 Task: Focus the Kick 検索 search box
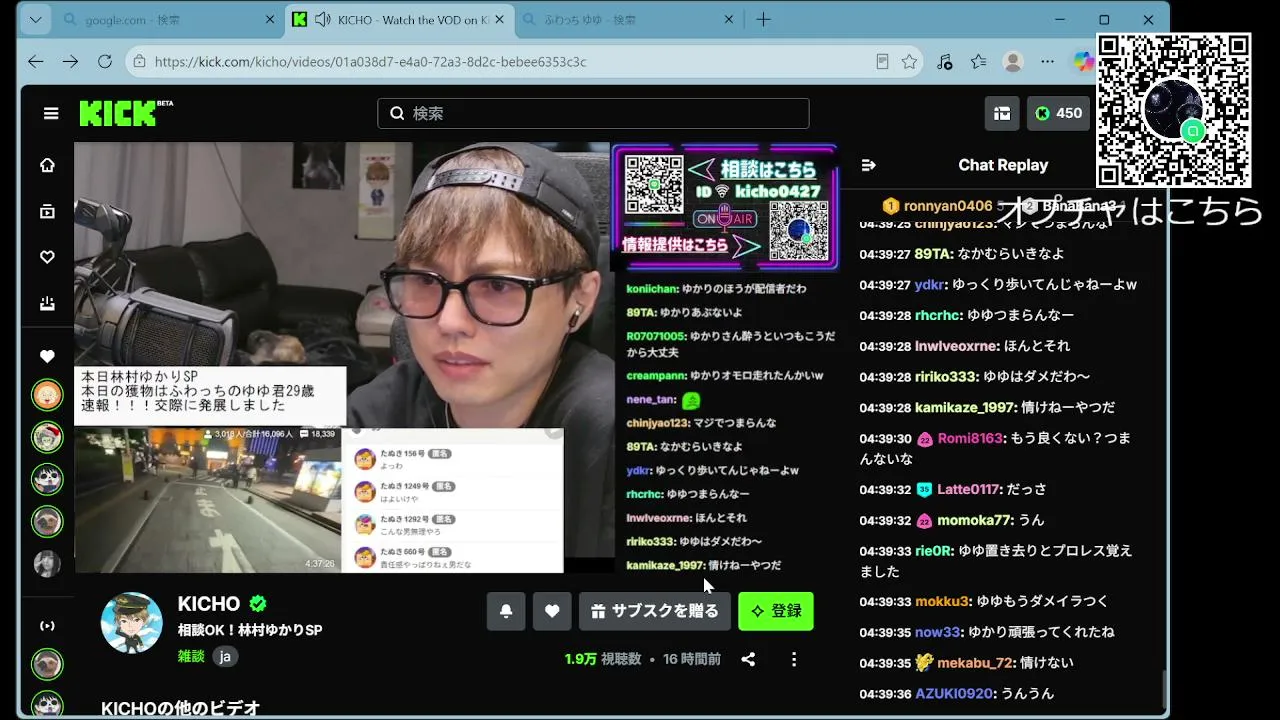click(x=593, y=114)
